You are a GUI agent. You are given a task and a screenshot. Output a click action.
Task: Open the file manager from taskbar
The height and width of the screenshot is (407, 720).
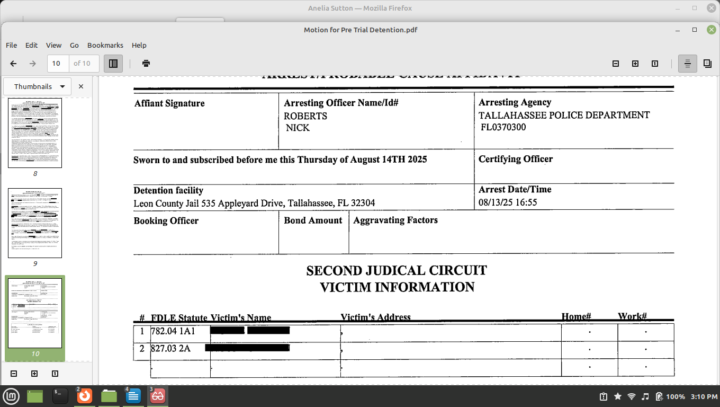pyautogui.click(x=109, y=396)
